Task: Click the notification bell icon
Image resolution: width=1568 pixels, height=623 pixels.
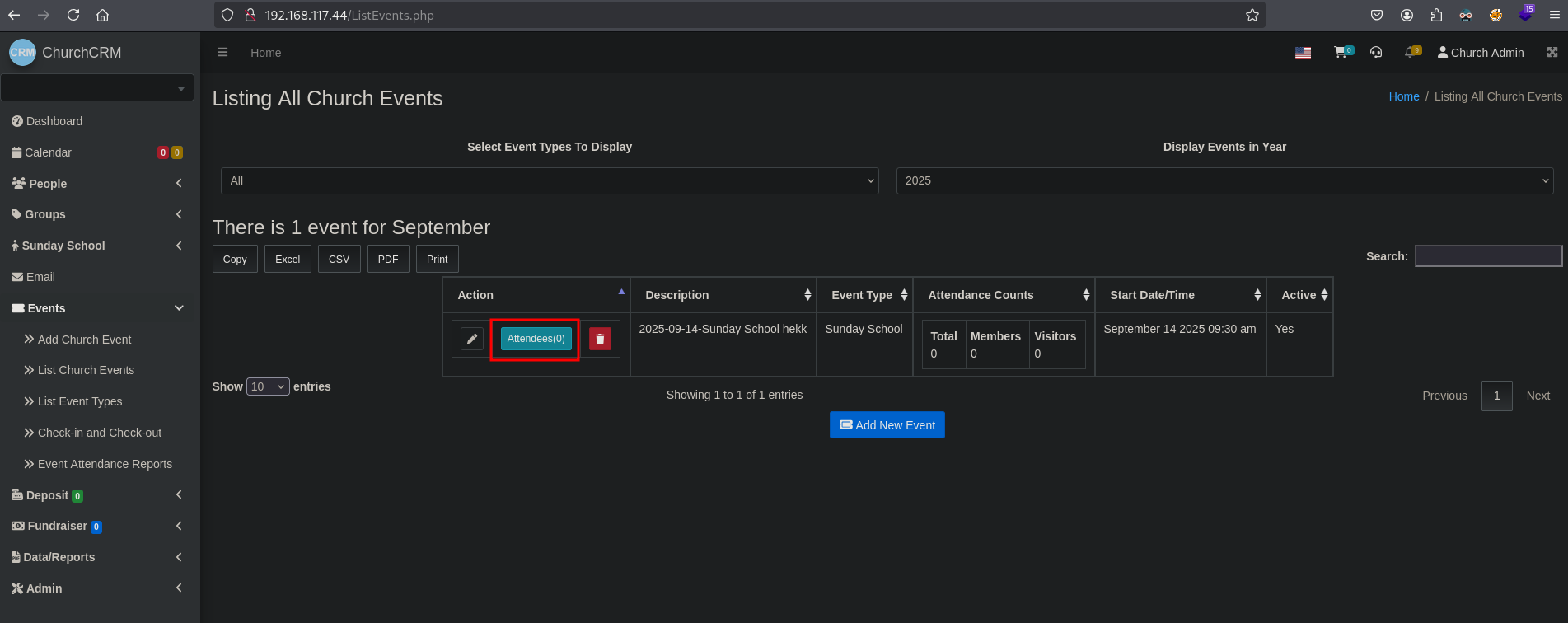Action: (1411, 53)
